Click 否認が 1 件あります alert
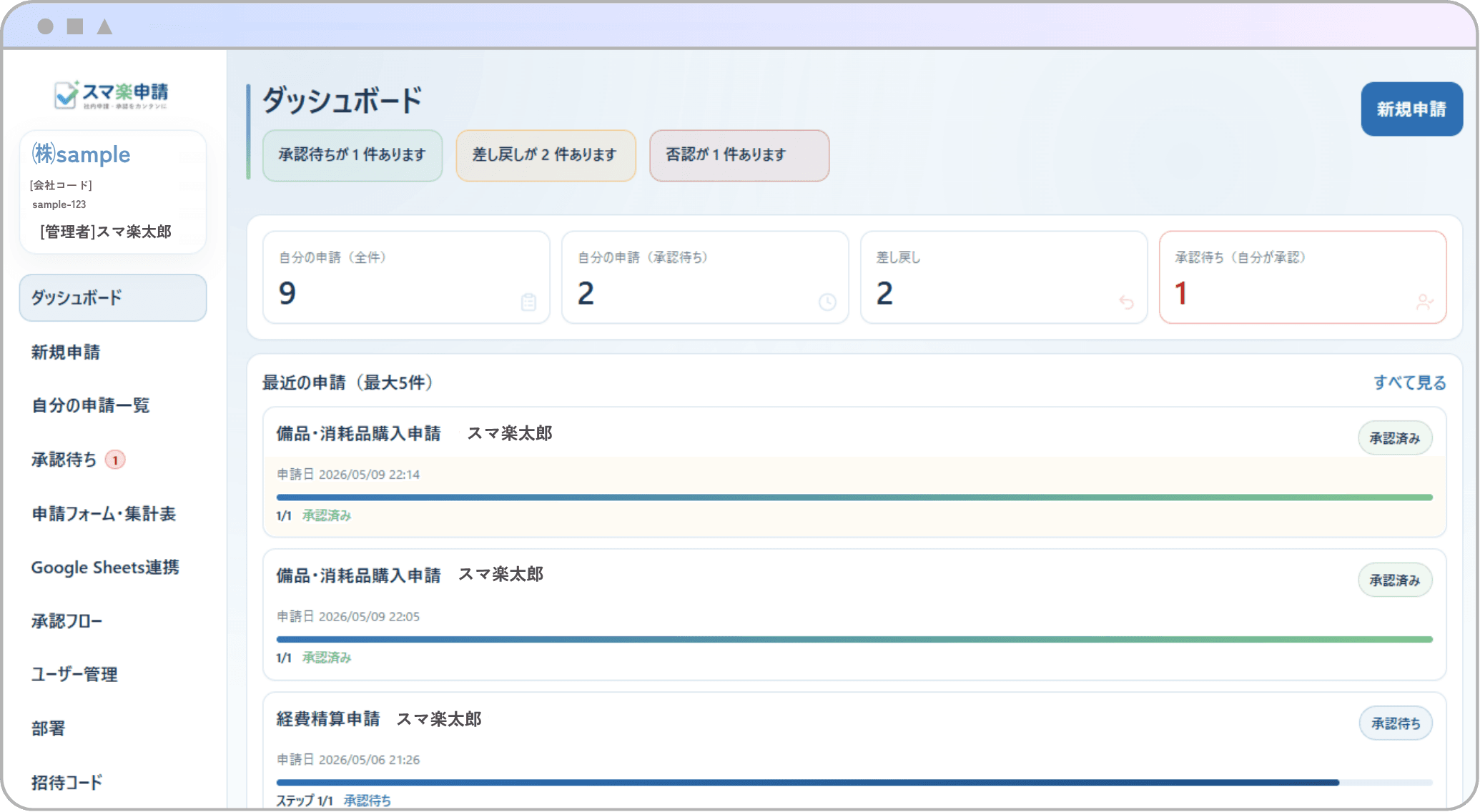The width and height of the screenshot is (1480, 812). point(739,155)
